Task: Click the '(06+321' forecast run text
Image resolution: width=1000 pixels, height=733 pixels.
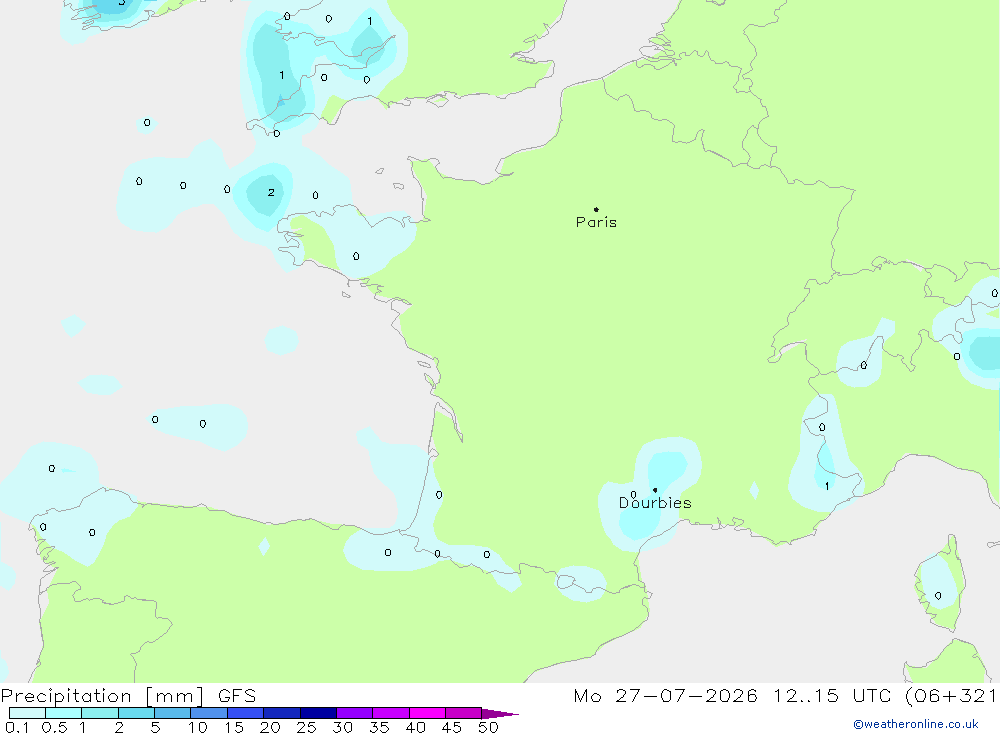Action: 952,696
